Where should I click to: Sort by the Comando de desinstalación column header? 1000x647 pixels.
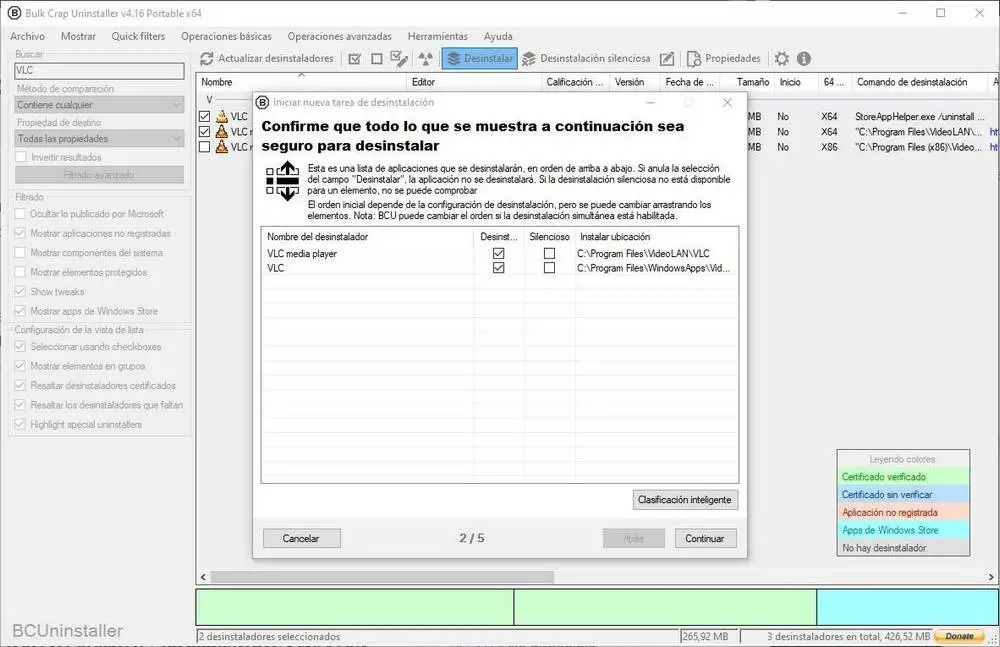tap(920, 82)
